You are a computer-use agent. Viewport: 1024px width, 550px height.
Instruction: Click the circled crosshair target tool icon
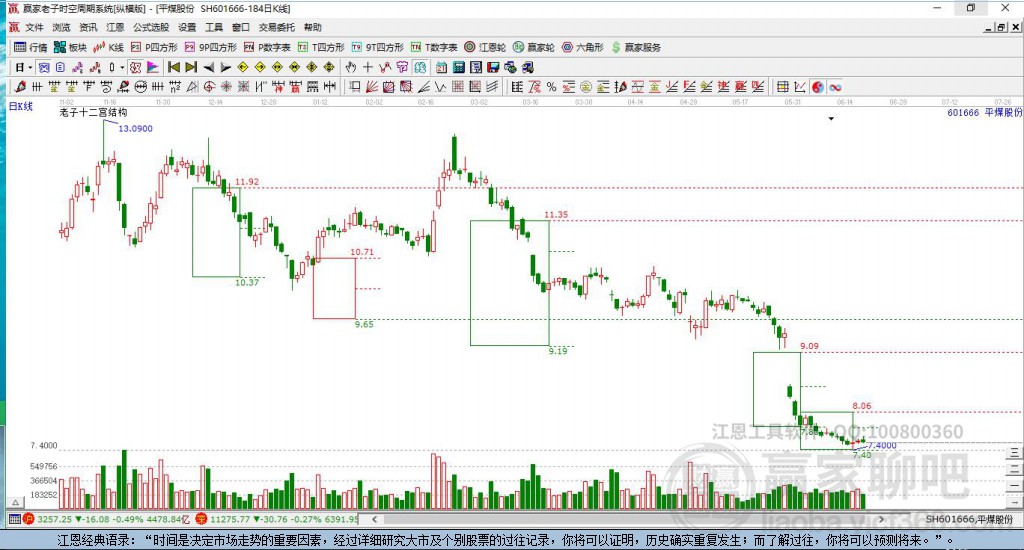(209, 86)
